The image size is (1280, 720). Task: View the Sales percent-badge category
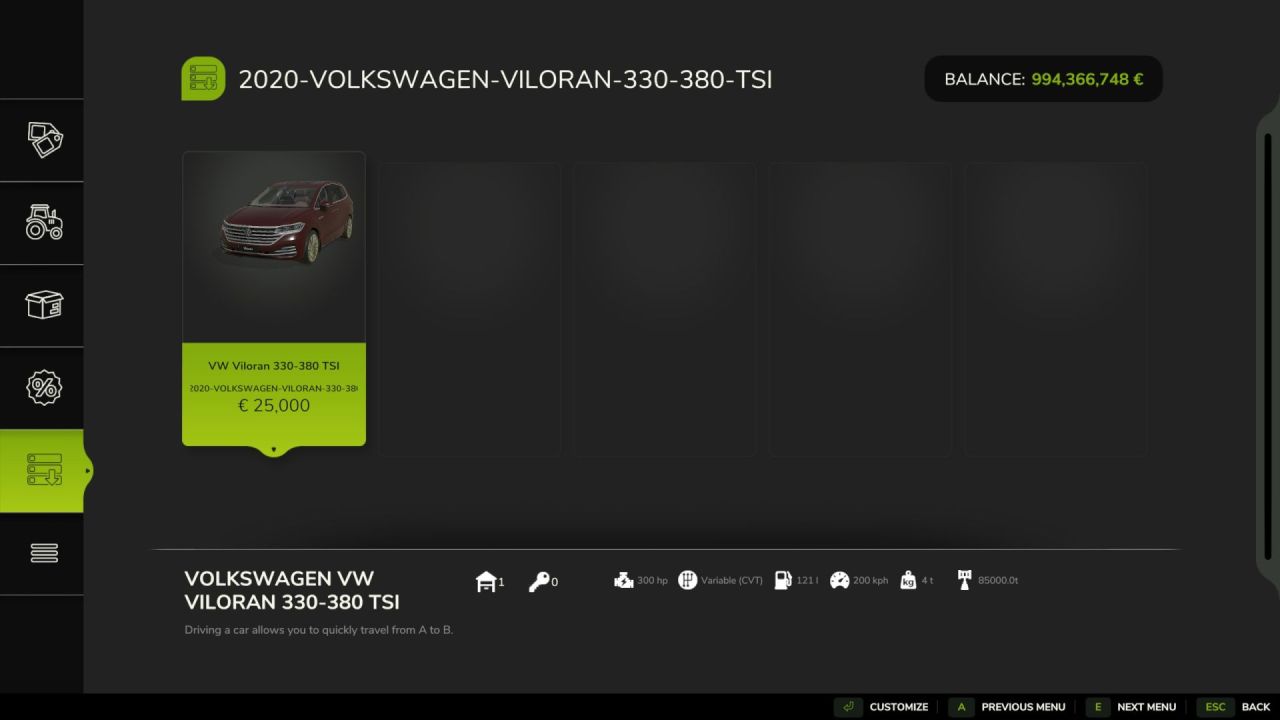click(42, 387)
